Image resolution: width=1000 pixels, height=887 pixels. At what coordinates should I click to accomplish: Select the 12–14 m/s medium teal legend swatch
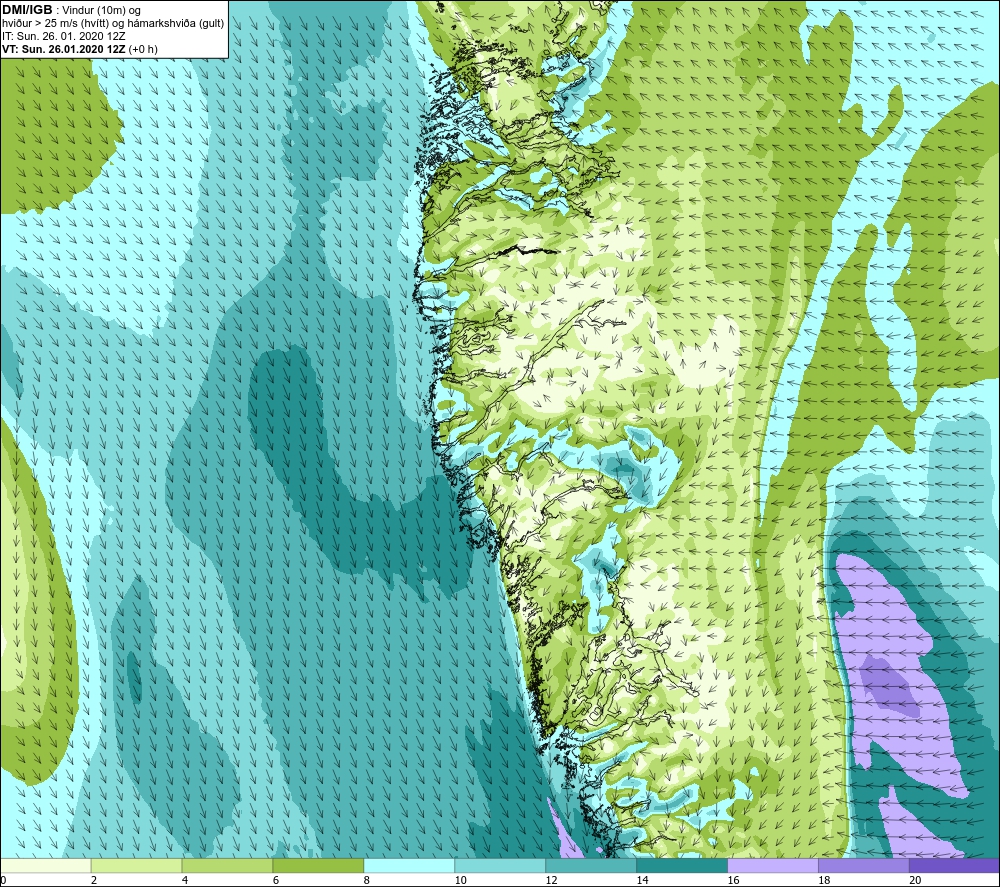pos(591,866)
